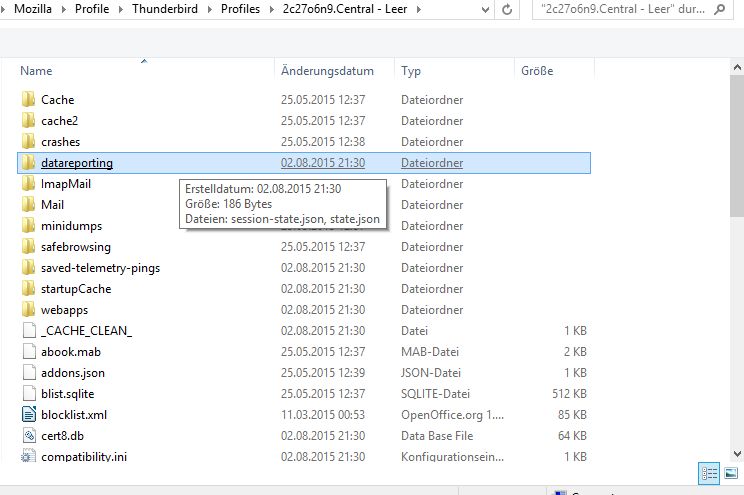Open the address bar history dropdown
The image size is (744, 495).
coord(485,9)
